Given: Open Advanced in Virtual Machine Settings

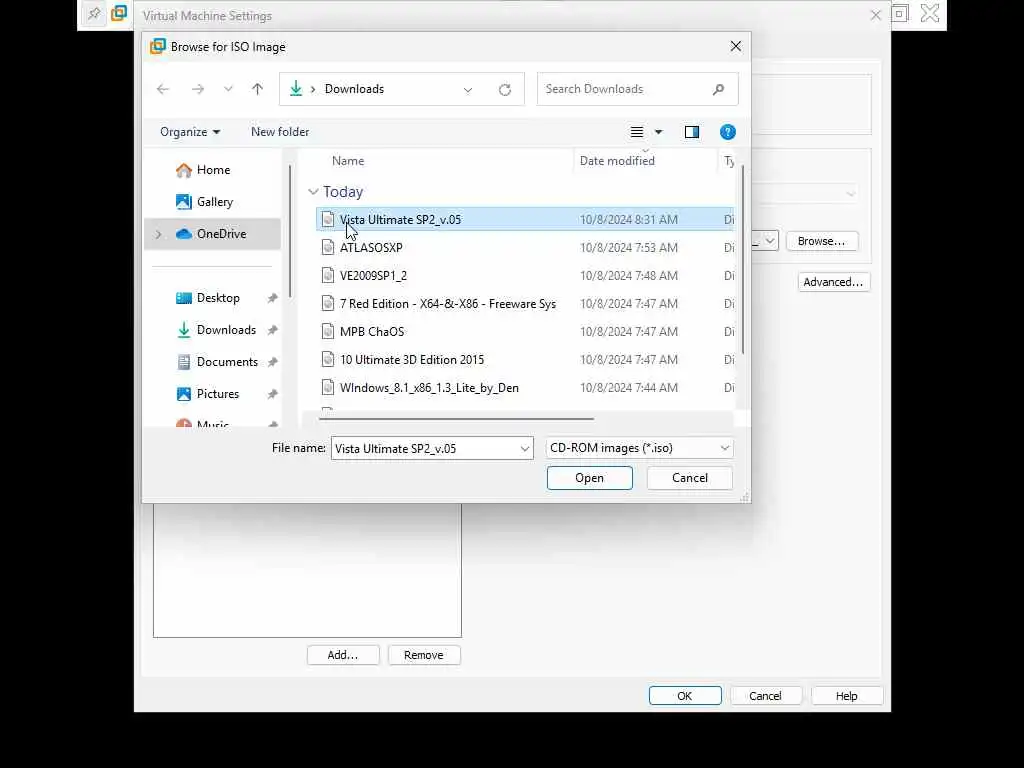Looking at the screenshot, I should [833, 282].
